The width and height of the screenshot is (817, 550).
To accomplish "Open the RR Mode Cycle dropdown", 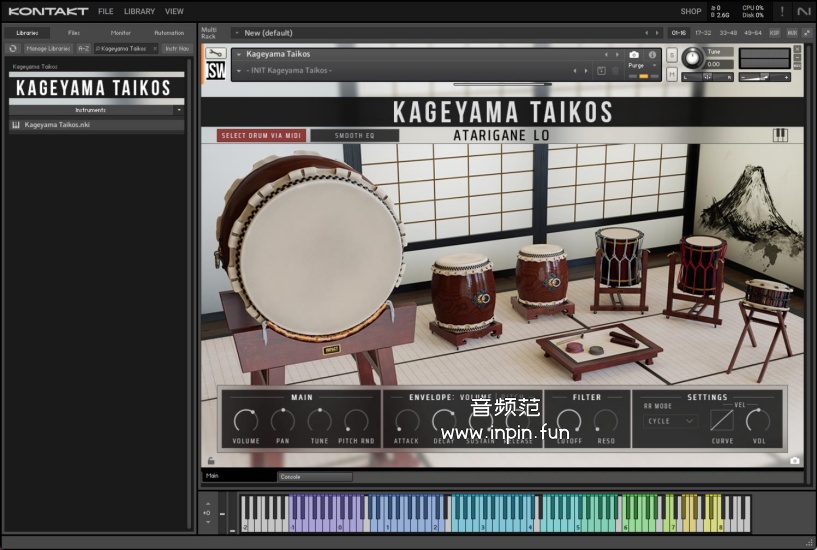I will coord(671,421).
